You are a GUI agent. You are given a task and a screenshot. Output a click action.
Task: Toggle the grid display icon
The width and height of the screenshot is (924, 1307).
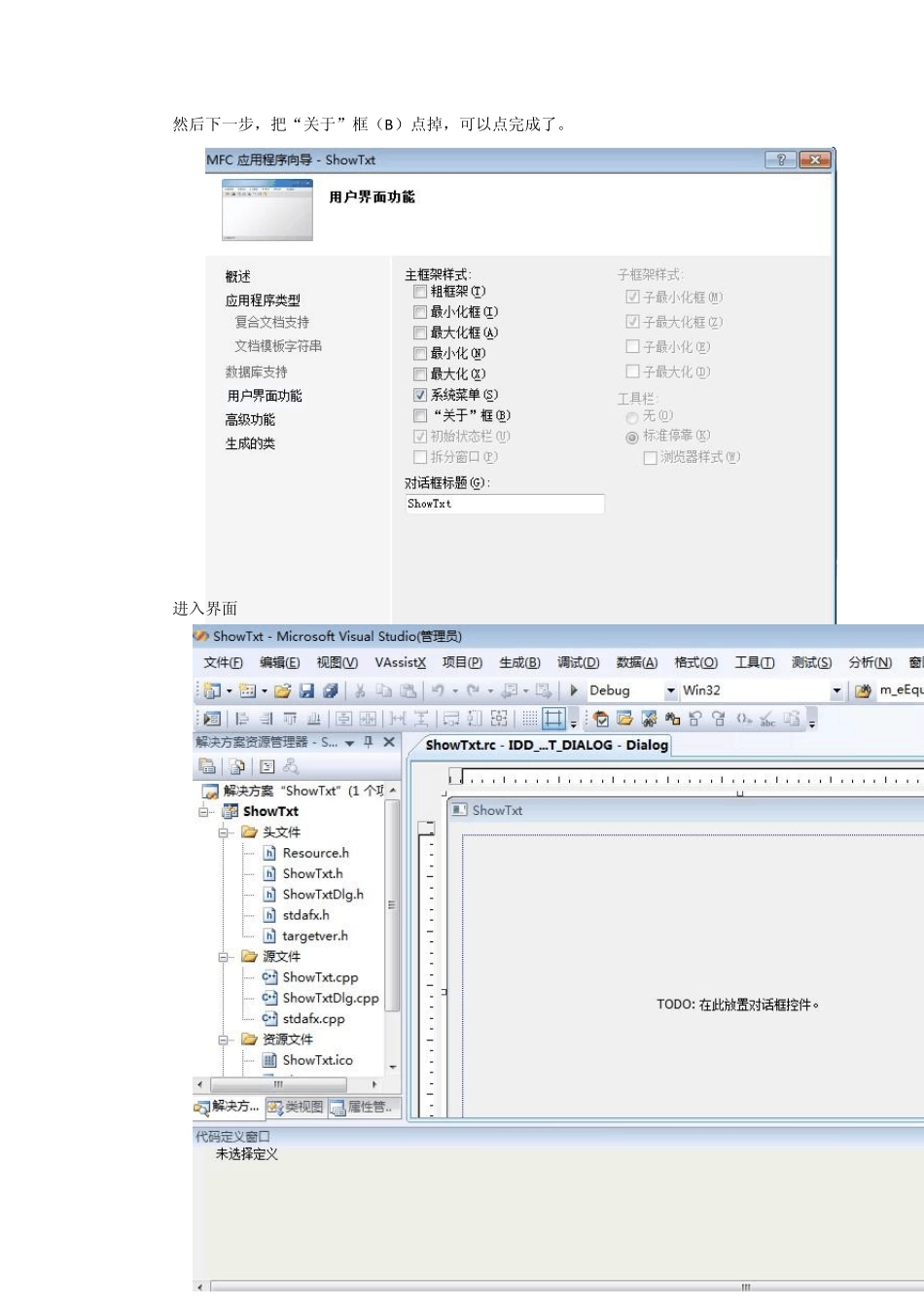point(529,719)
